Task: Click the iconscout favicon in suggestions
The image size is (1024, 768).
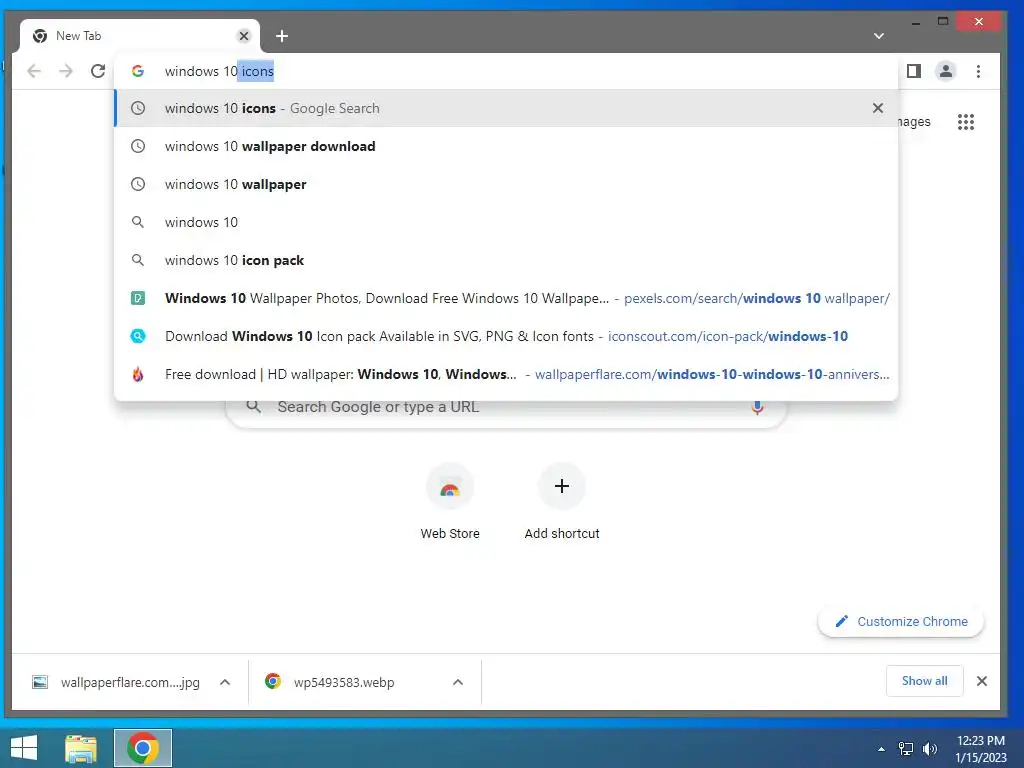Action: tap(138, 336)
